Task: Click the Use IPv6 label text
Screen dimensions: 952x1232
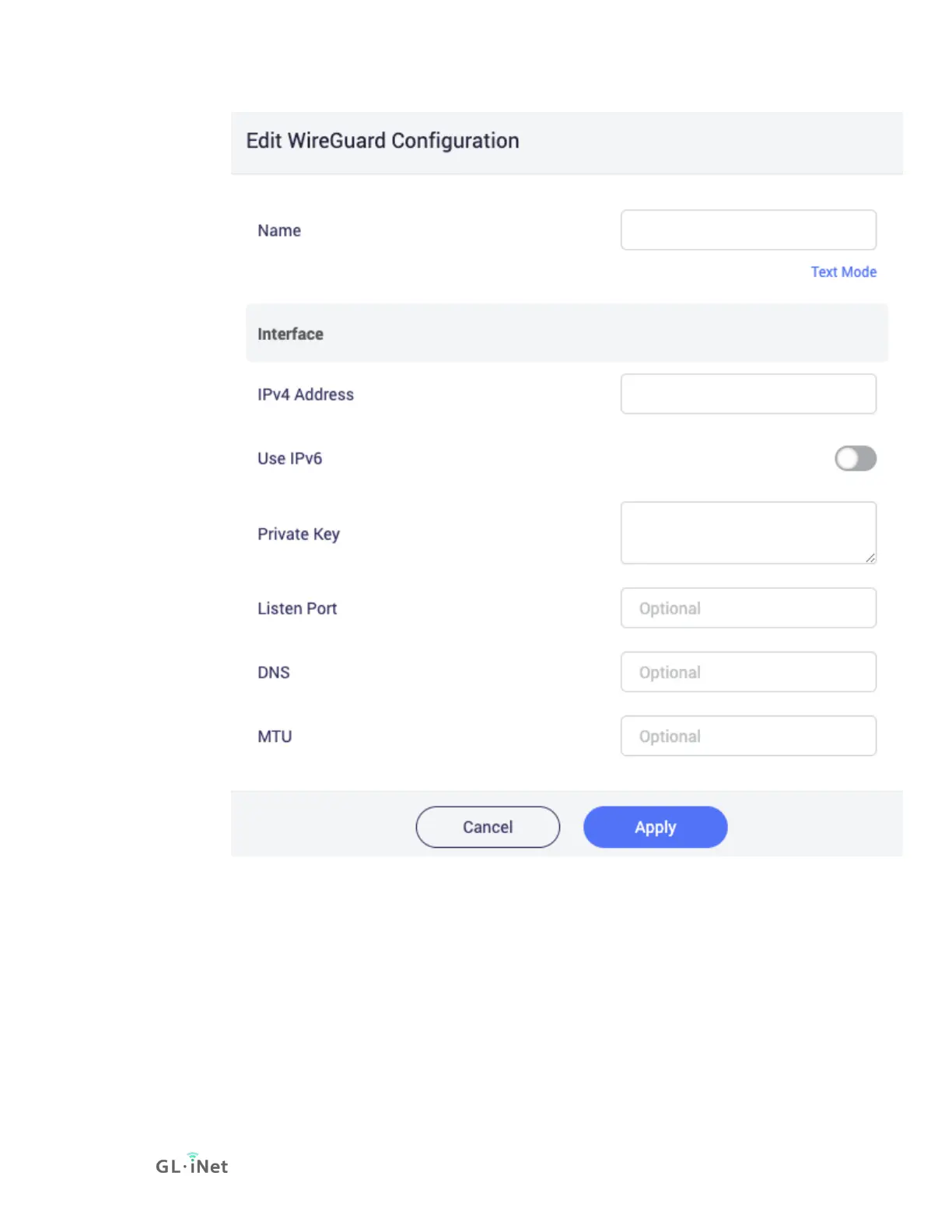Action: coord(289,459)
